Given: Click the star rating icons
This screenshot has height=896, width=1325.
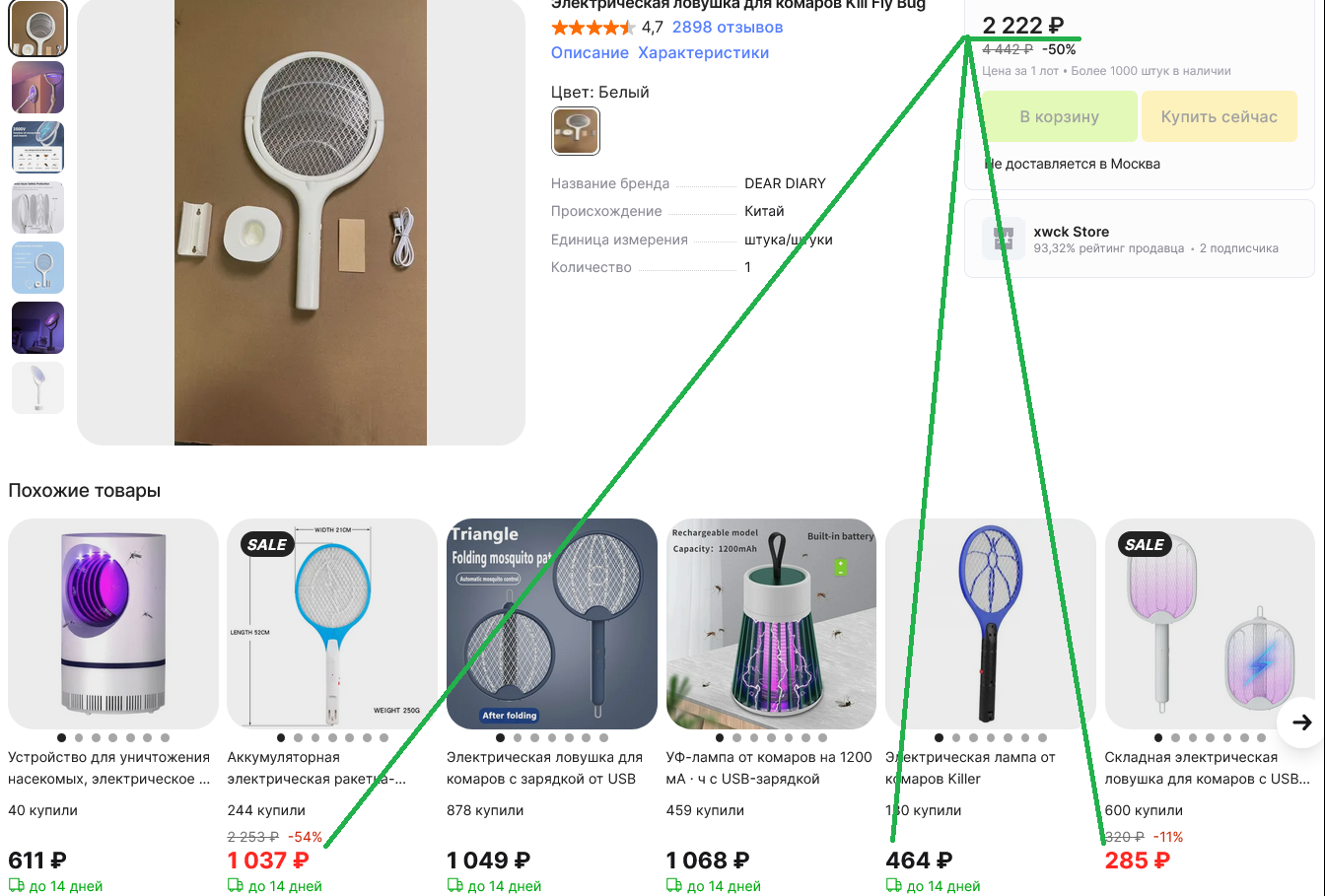Looking at the screenshot, I should point(593,28).
